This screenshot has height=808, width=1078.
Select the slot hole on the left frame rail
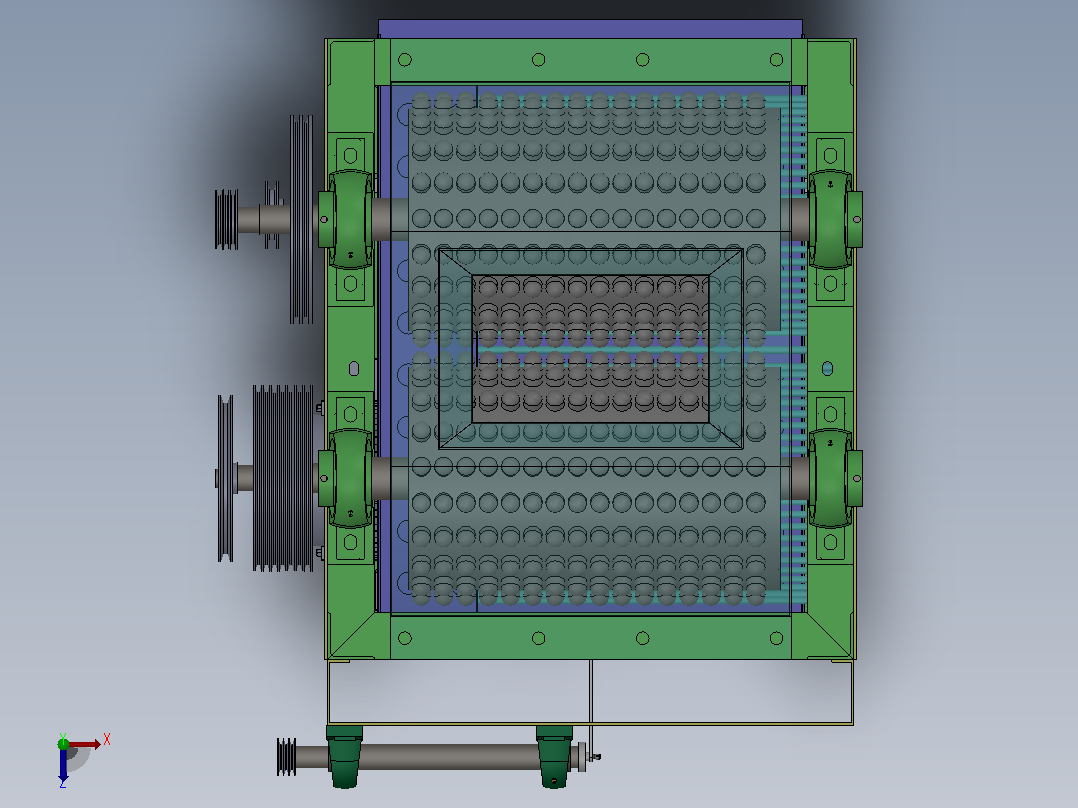pyautogui.click(x=354, y=369)
